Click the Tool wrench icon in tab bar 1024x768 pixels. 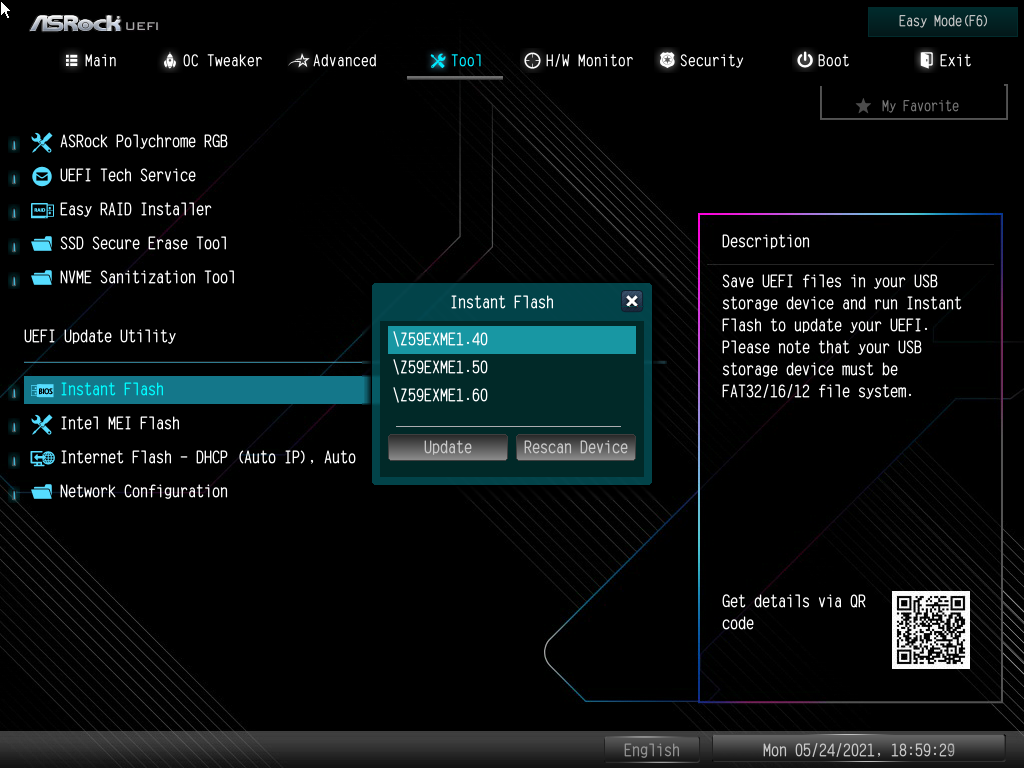pyautogui.click(x=438, y=61)
